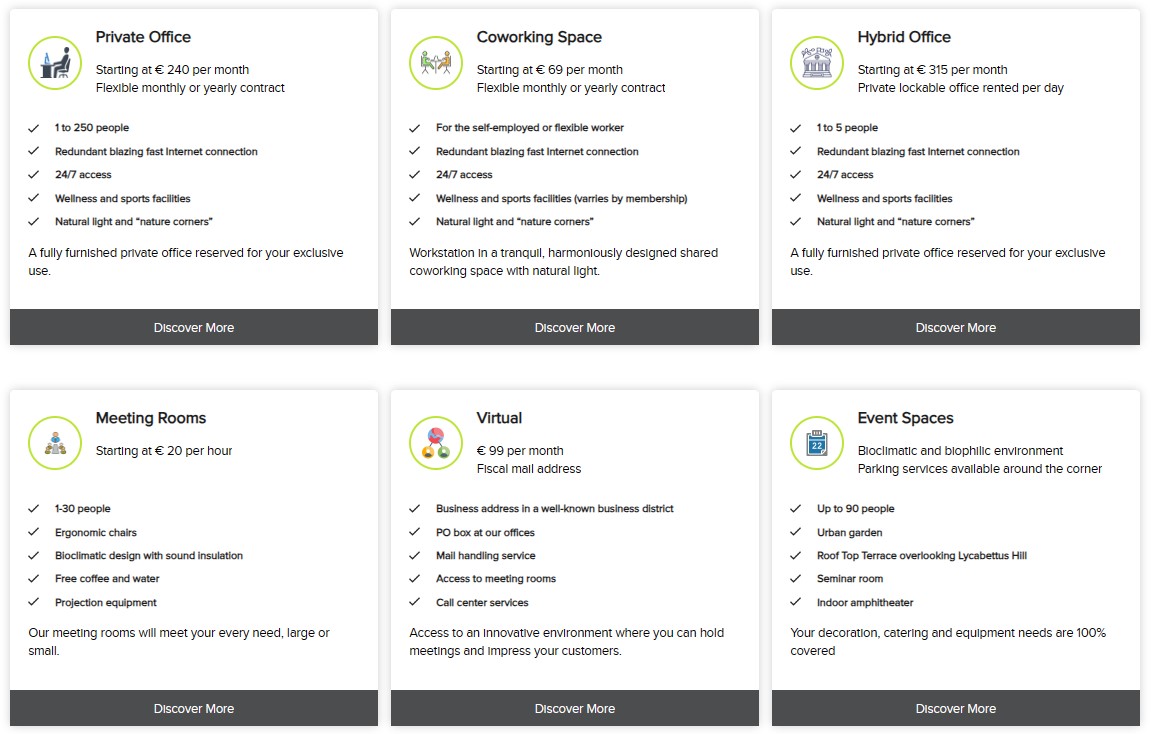Open Discover More for Private Office
The image size is (1154, 734).
[194, 328]
